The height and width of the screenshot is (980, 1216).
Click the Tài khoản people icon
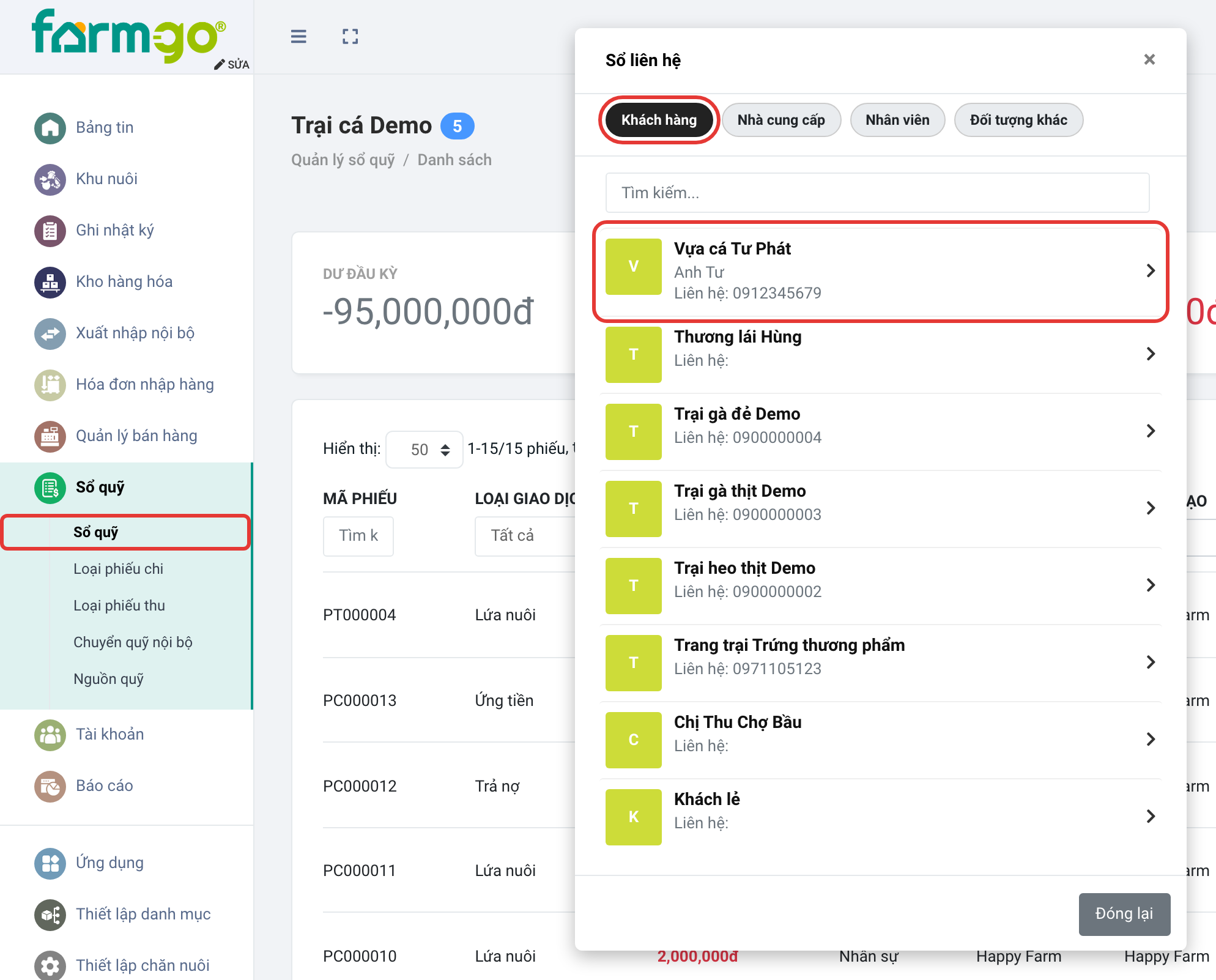pos(50,735)
